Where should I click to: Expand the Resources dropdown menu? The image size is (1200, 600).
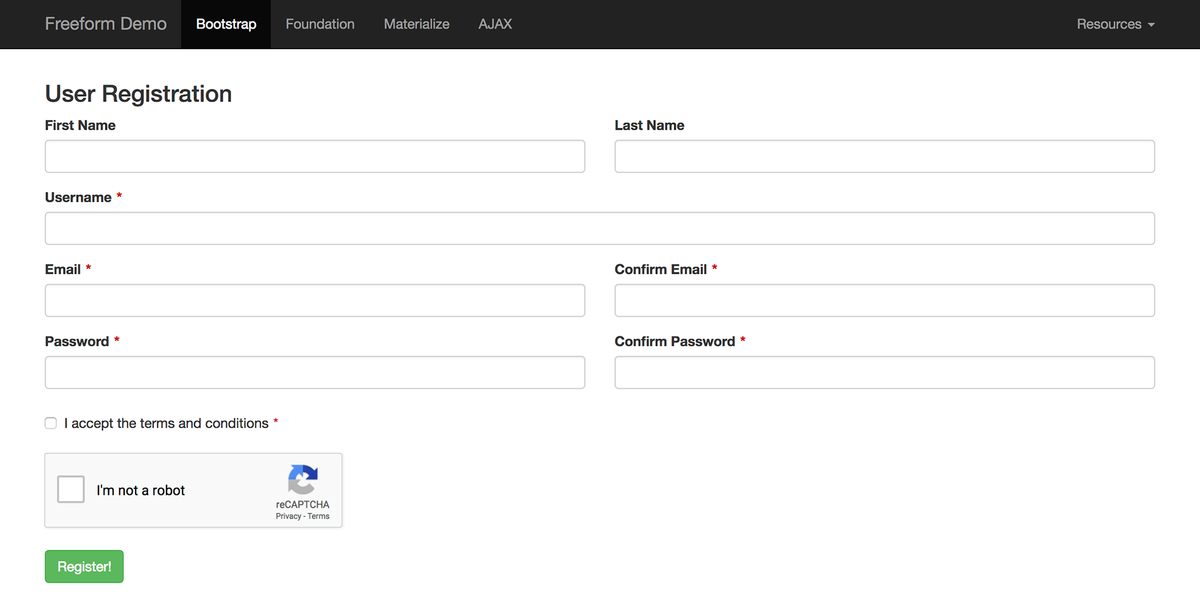click(1116, 24)
